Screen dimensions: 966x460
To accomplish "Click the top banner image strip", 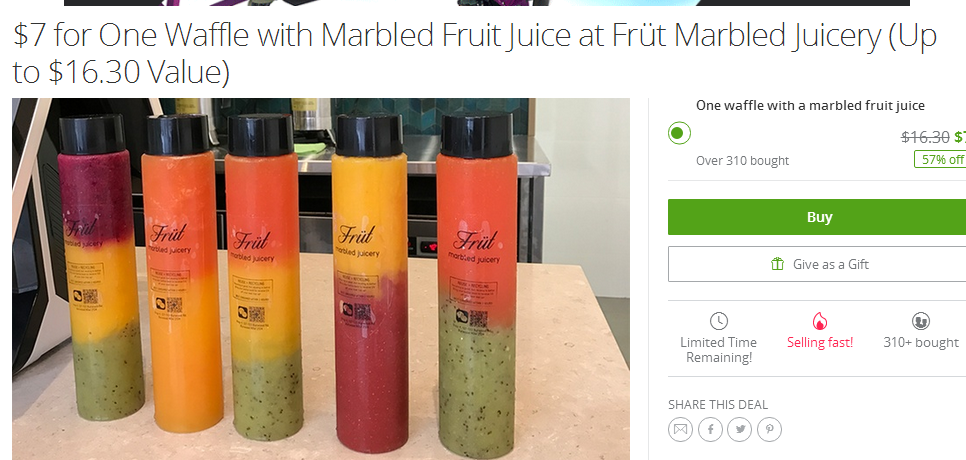I will [x=487, y=2].
